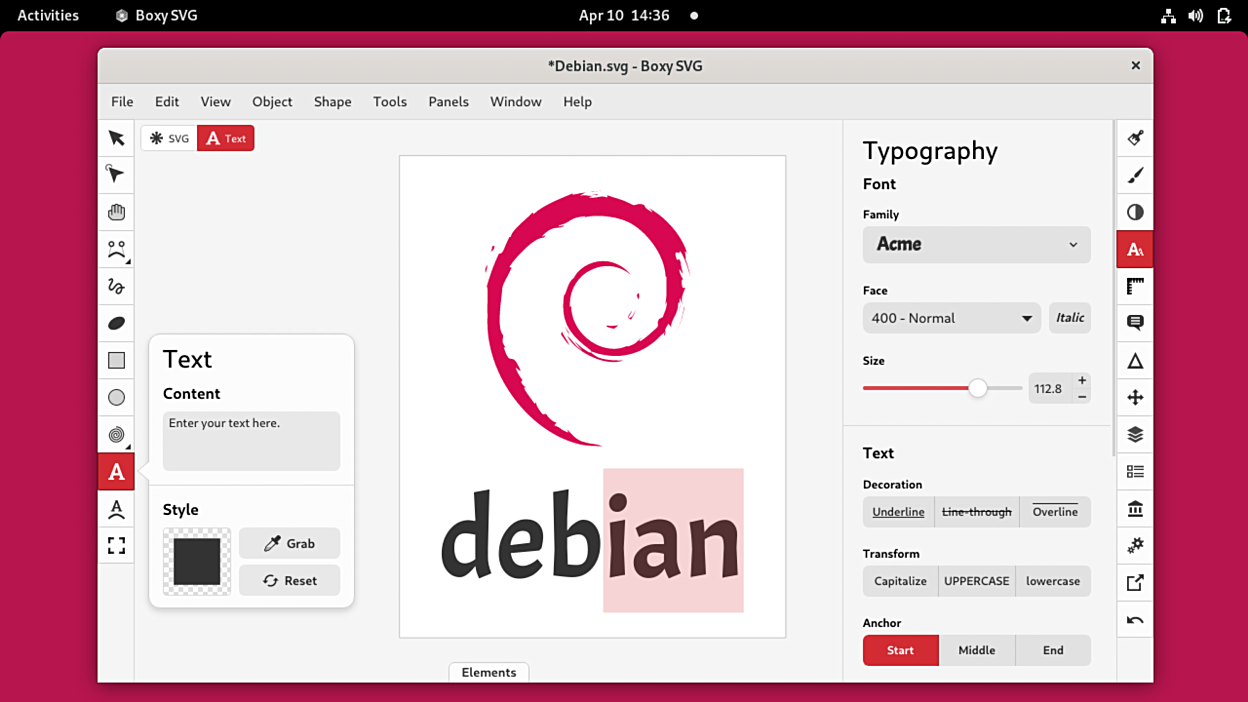Open the Typography panel icon
Image resolution: width=1248 pixels, height=702 pixels.
[1134, 248]
